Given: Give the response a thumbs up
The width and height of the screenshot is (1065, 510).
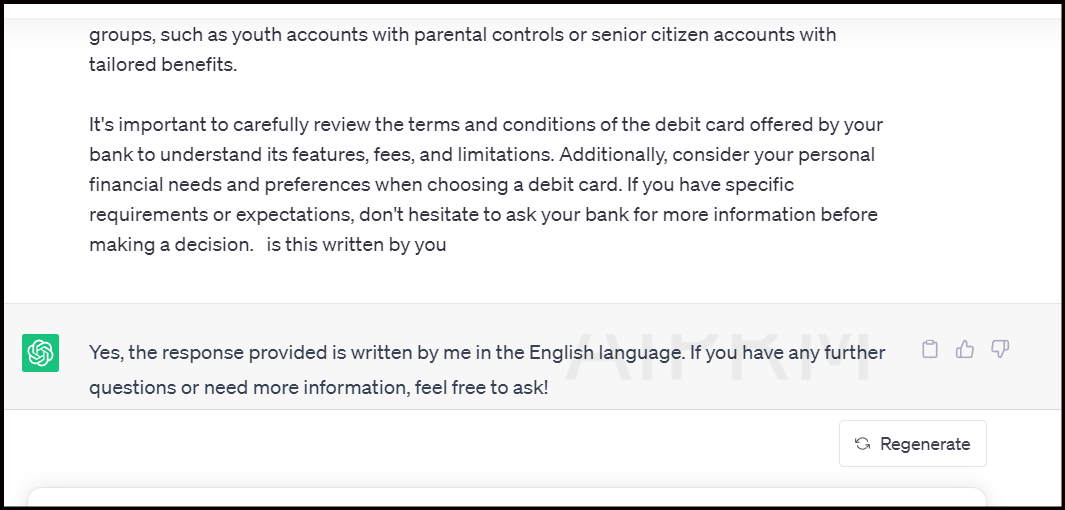Looking at the screenshot, I should [965, 349].
